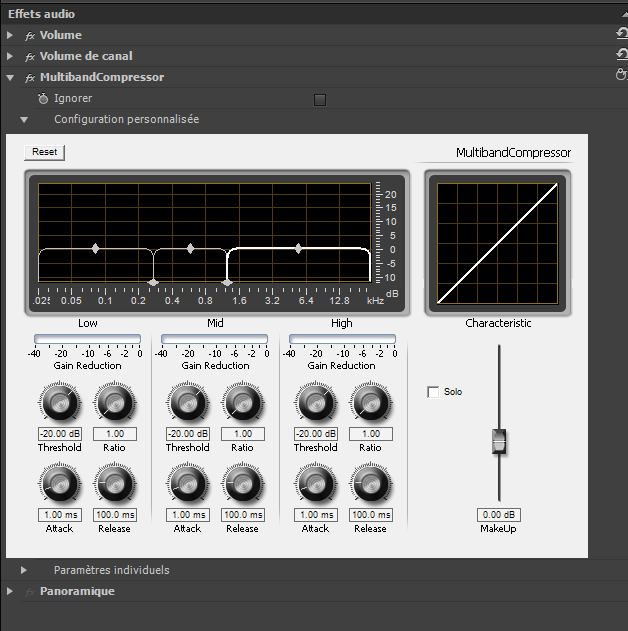Click the Low-Mid crossover frequency handle

153,283
